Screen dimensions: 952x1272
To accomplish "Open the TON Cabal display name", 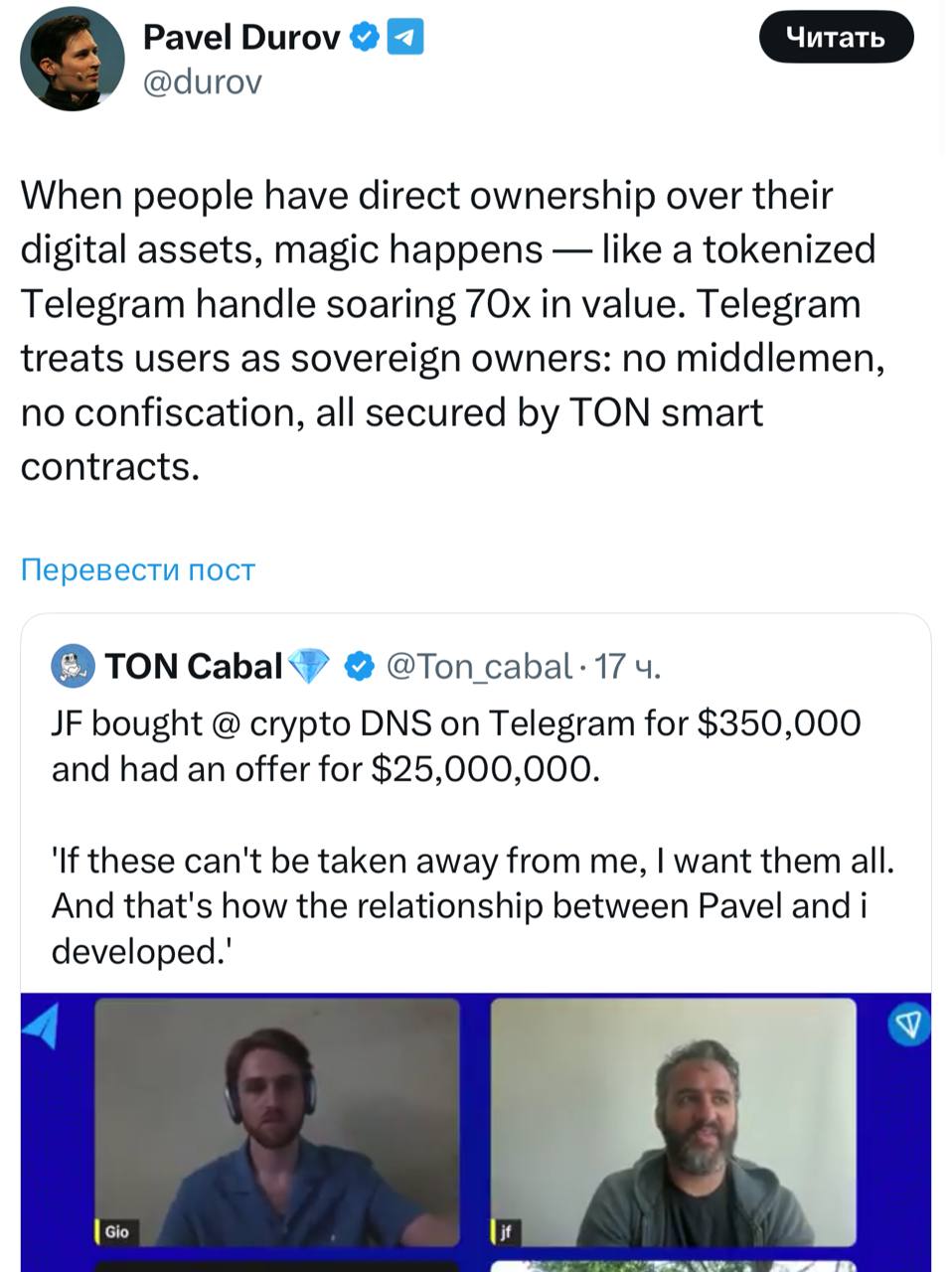I will (194, 667).
